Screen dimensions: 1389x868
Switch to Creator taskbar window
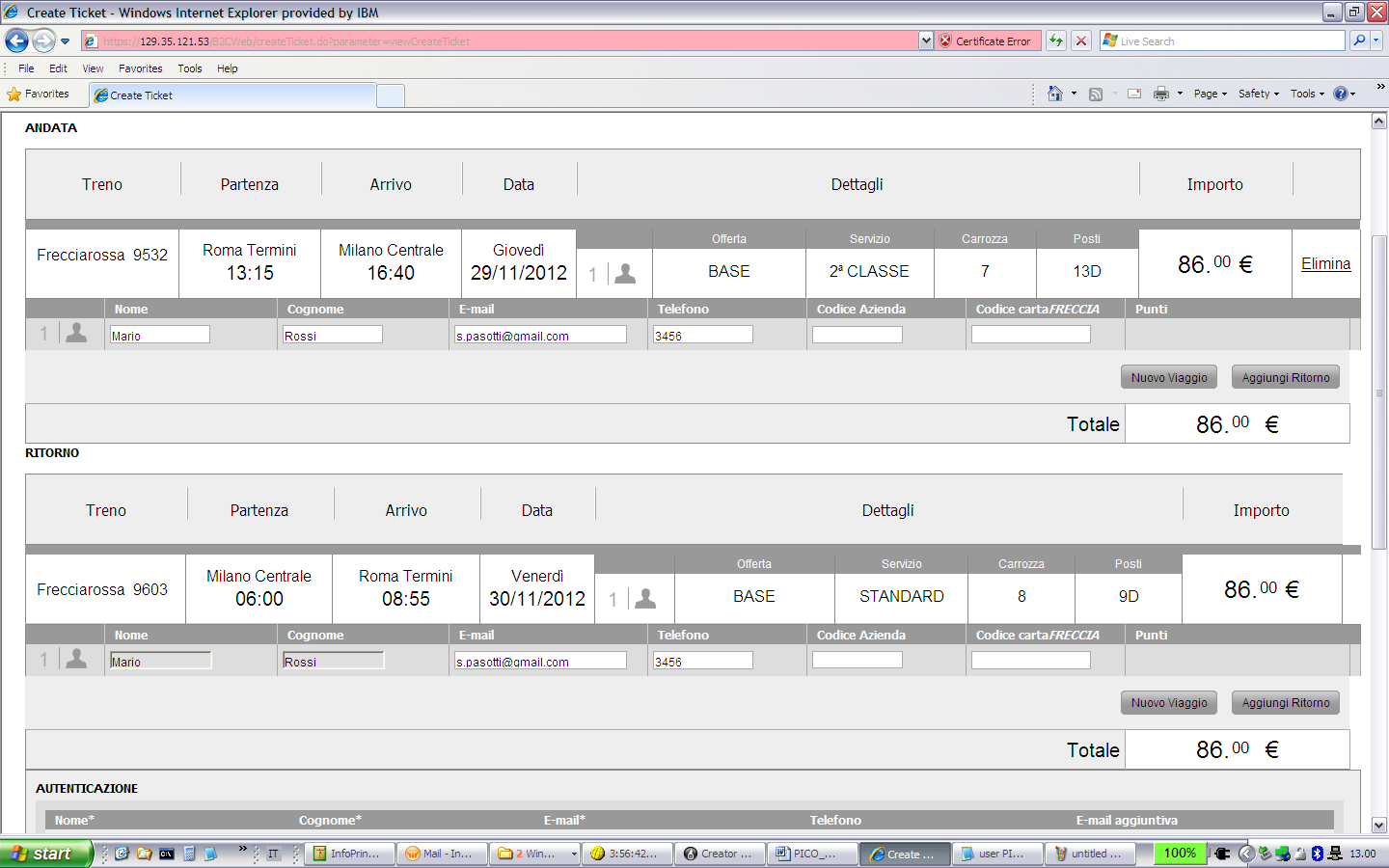coord(720,854)
